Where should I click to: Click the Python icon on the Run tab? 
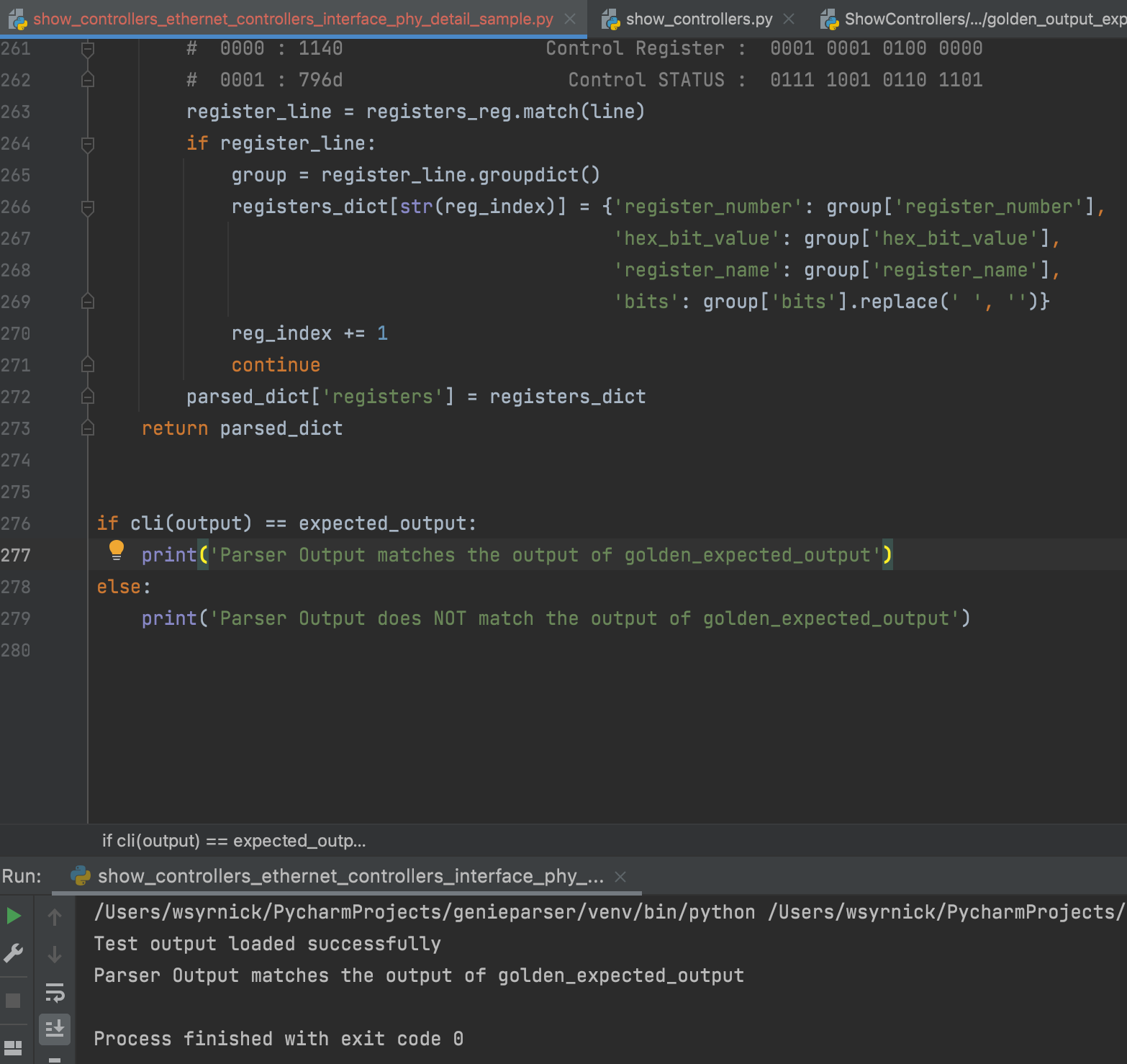81,876
